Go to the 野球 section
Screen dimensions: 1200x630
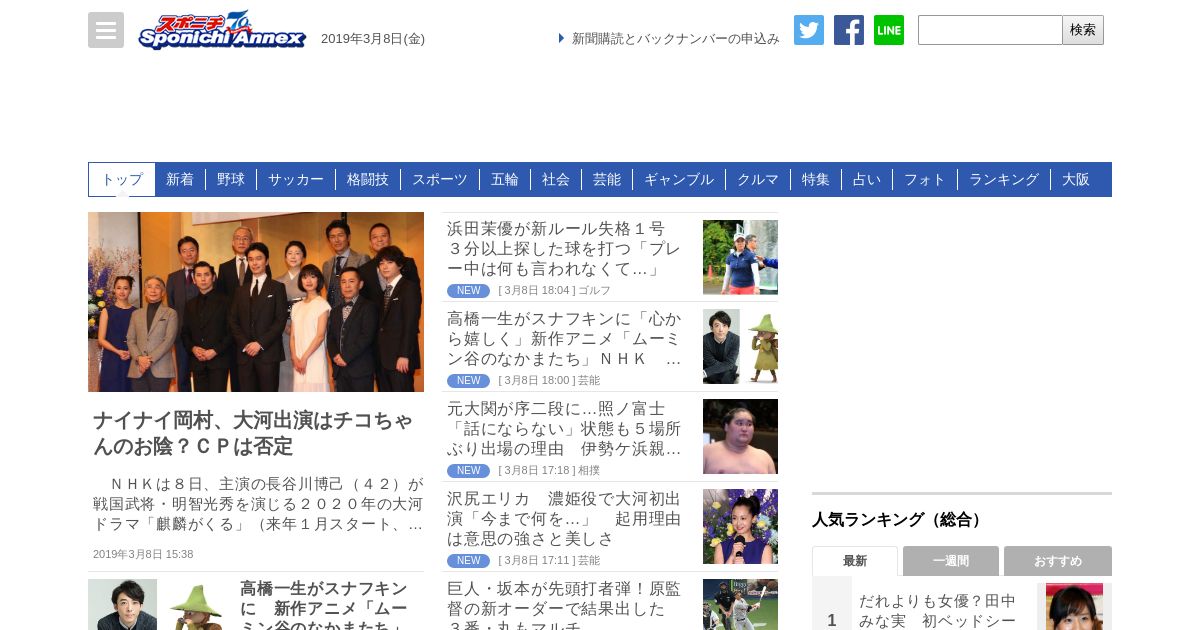click(x=231, y=179)
